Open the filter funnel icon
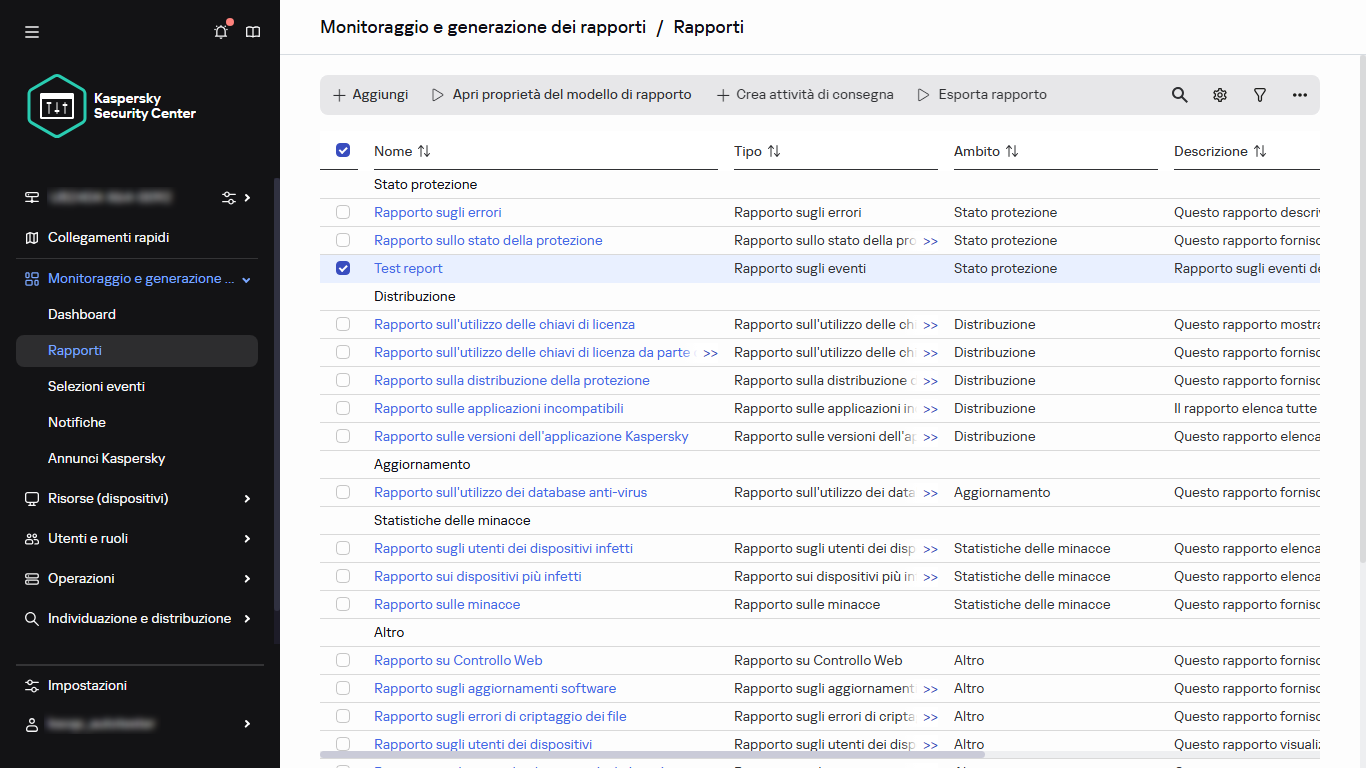 point(1260,95)
